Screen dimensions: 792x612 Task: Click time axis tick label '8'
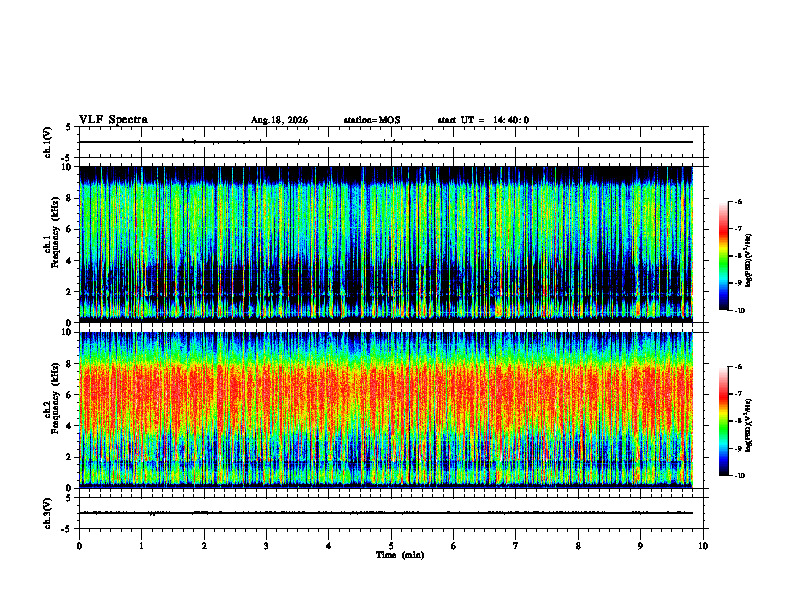point(578,546)
